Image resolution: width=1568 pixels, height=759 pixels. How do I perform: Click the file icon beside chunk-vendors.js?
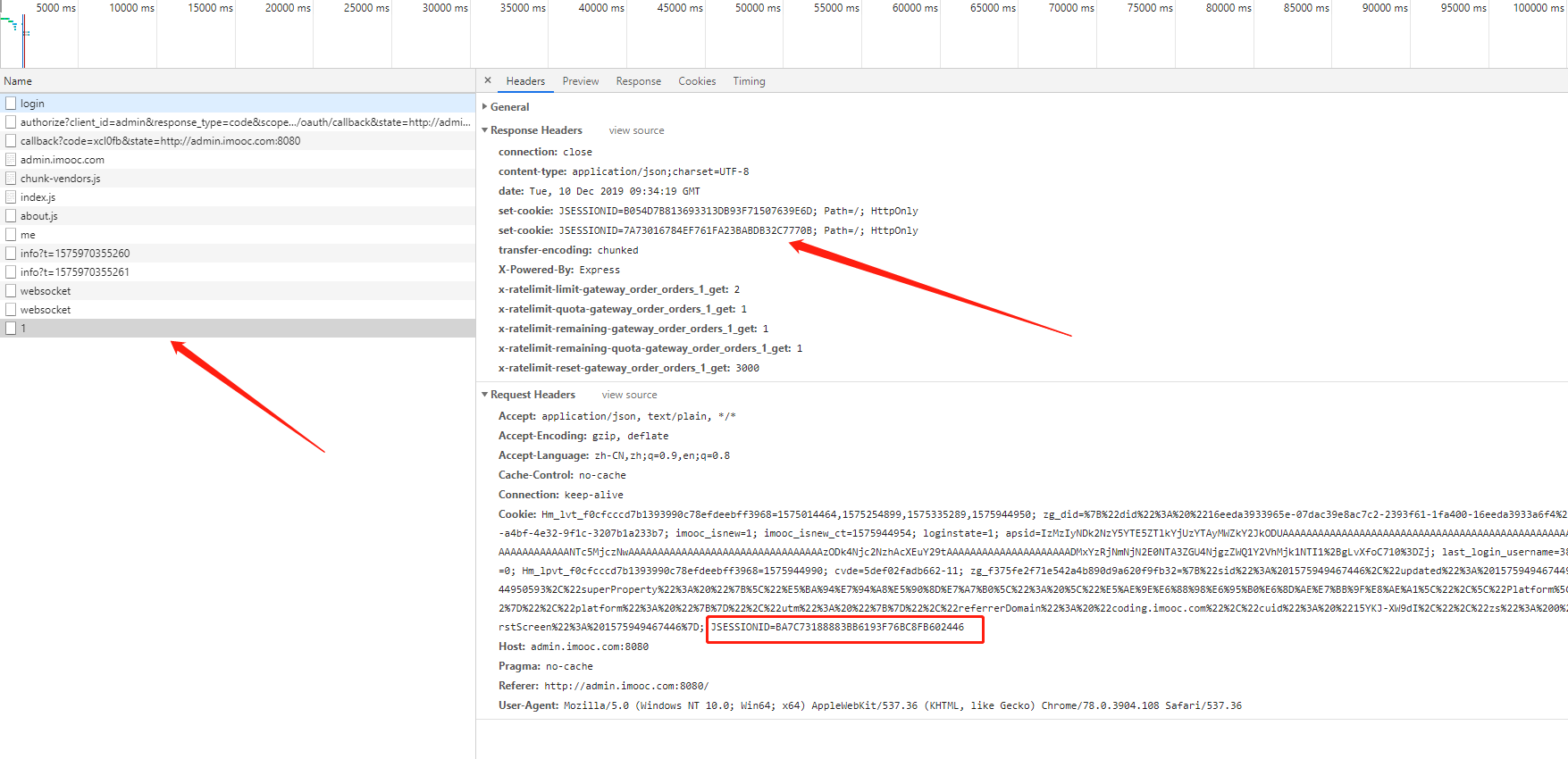(11, 179)
